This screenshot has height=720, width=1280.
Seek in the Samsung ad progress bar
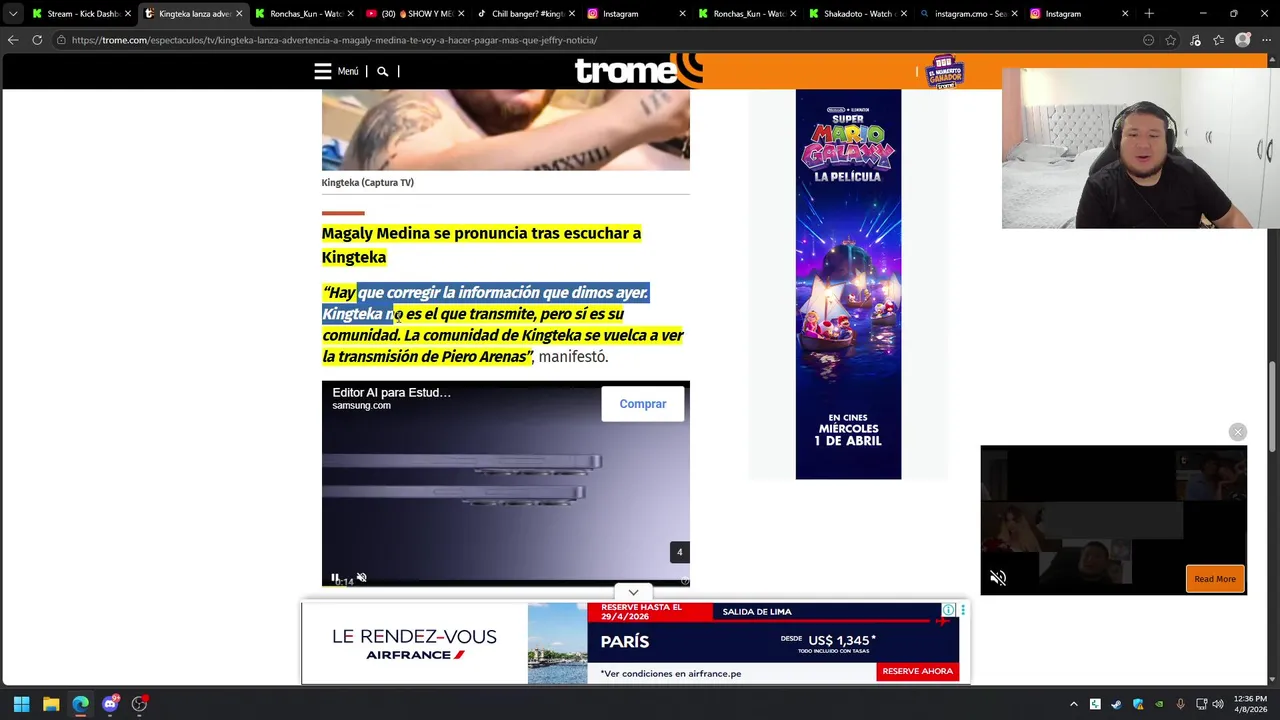pyautogui.click(x=505, y=585)
